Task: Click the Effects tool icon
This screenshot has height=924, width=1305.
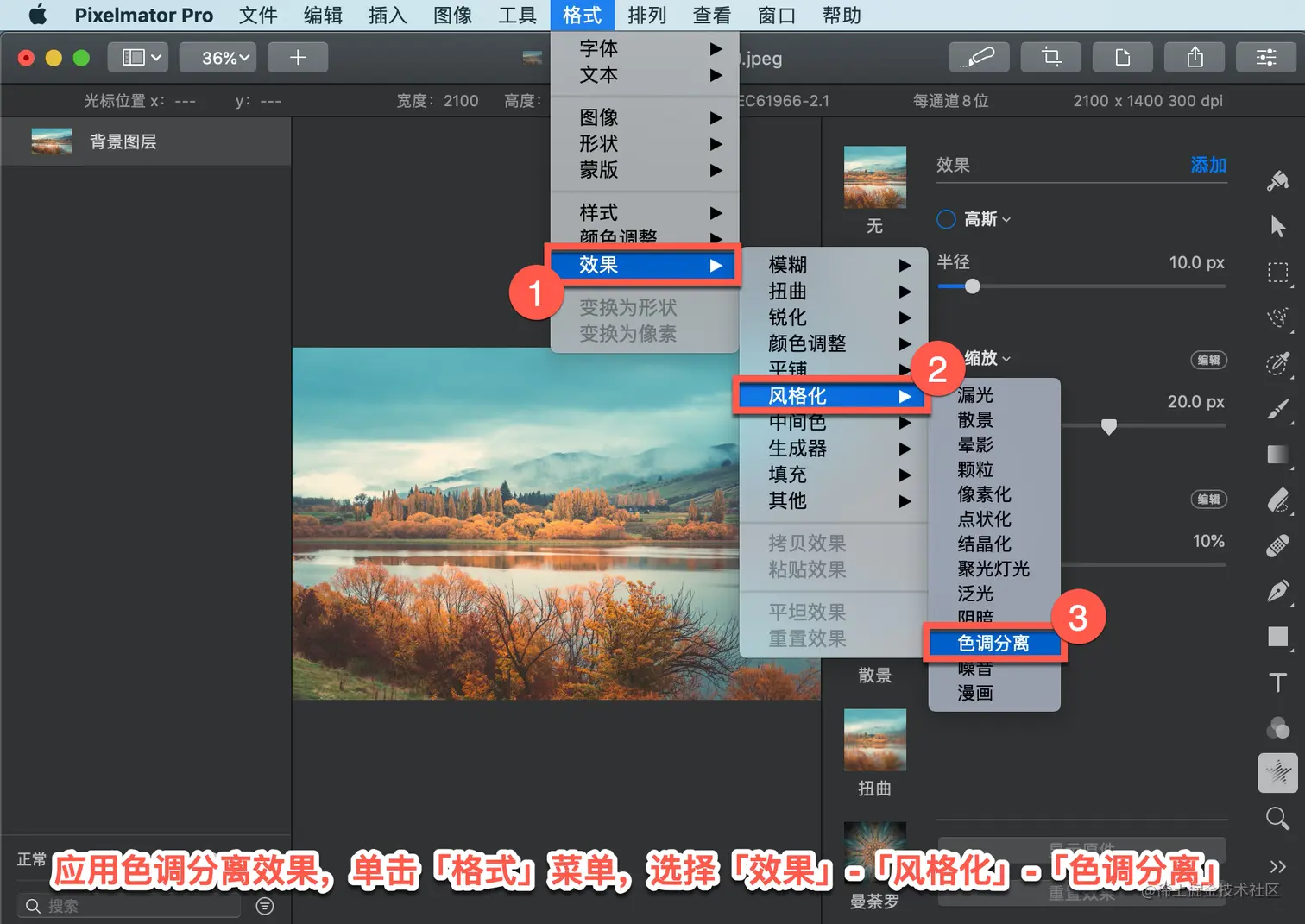Action: [1278, 772]
